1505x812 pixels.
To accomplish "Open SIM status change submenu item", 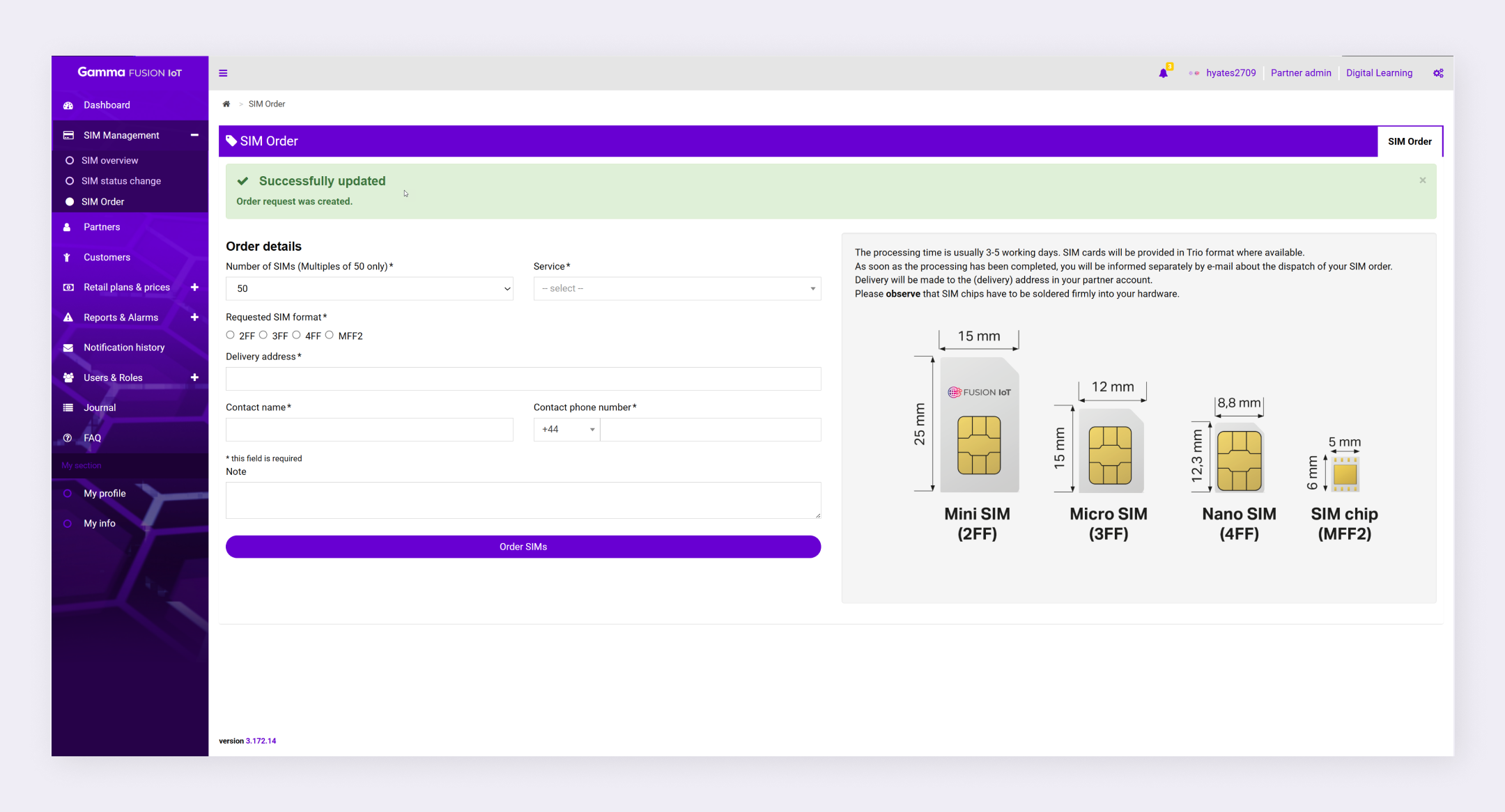I will click(121, 181).
